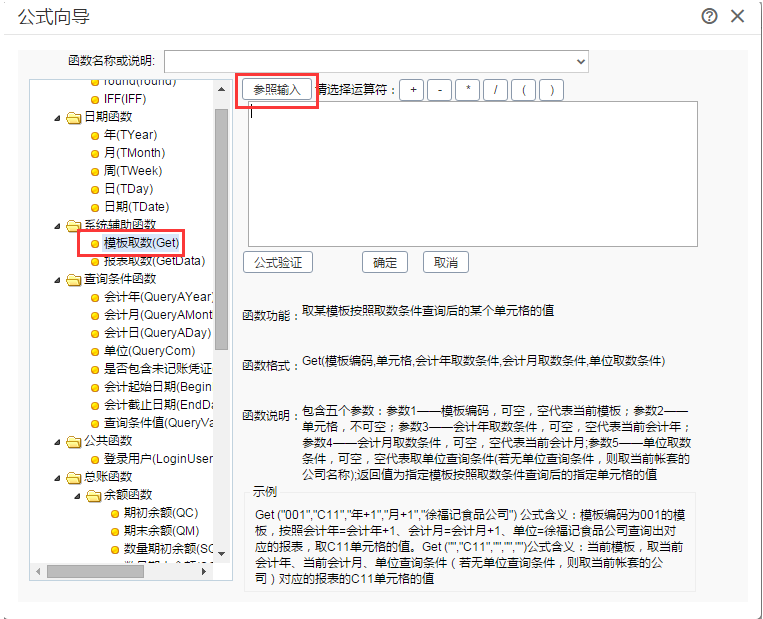Click the 总账函数 folder icon

click(73, 477)
